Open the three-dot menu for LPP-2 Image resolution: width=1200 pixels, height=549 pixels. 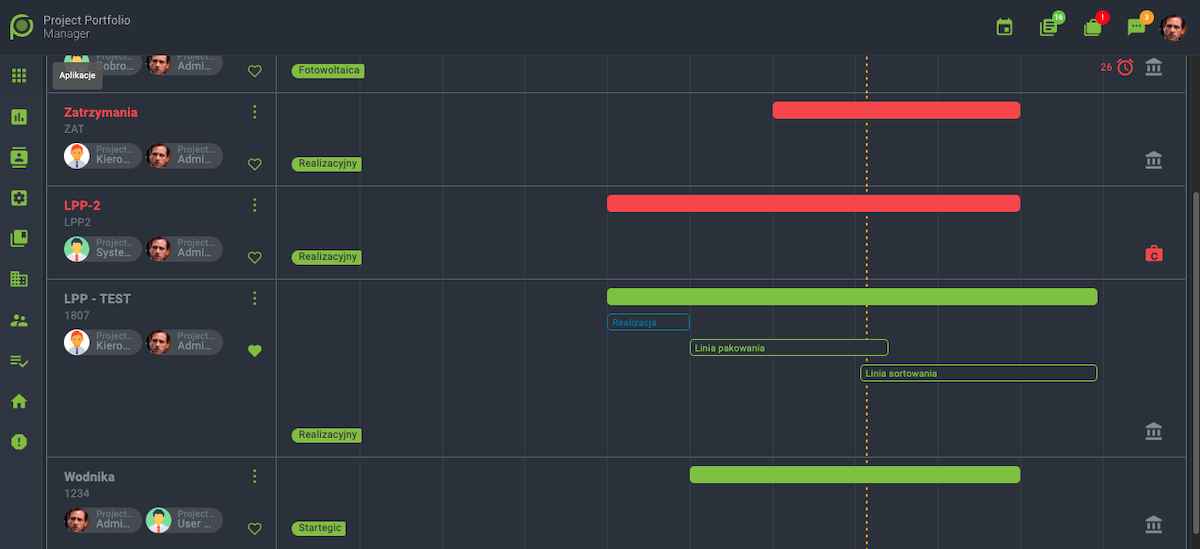coord(254,205)
